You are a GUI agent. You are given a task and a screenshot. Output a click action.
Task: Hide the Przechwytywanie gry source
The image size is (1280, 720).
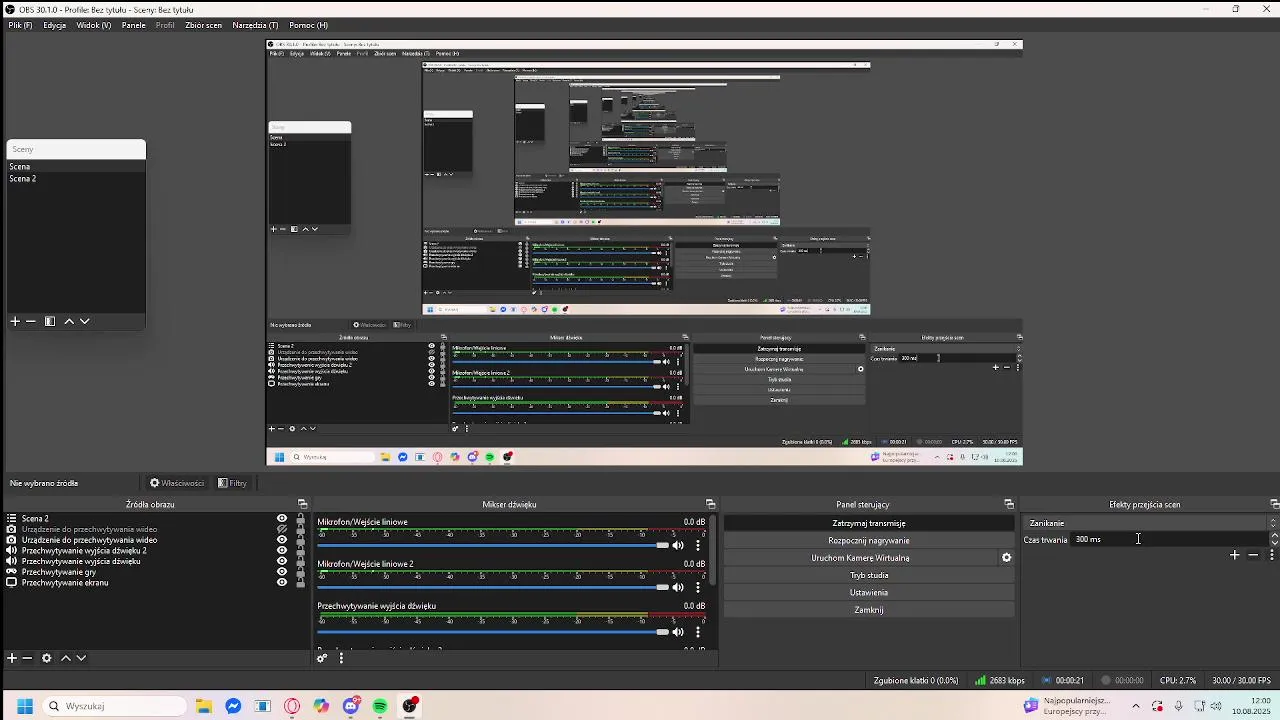coord(282,572)
